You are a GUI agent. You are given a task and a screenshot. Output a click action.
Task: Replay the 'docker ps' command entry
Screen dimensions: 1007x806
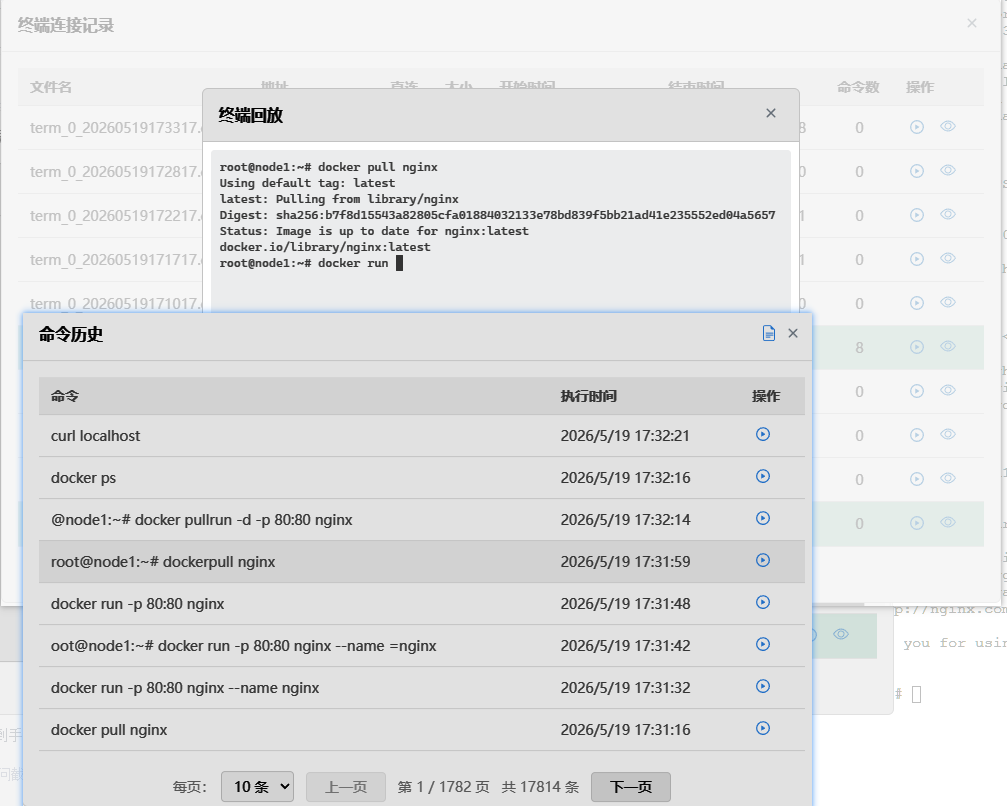point(762,477)
